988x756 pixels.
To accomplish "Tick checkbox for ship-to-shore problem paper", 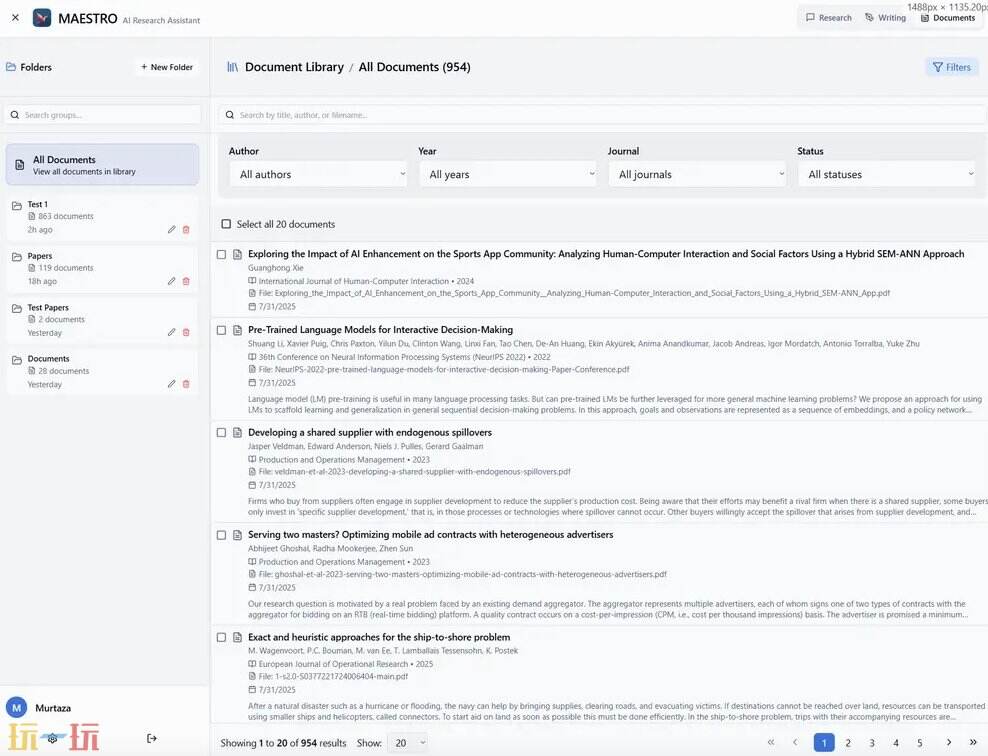I will [x=222, y=637].
